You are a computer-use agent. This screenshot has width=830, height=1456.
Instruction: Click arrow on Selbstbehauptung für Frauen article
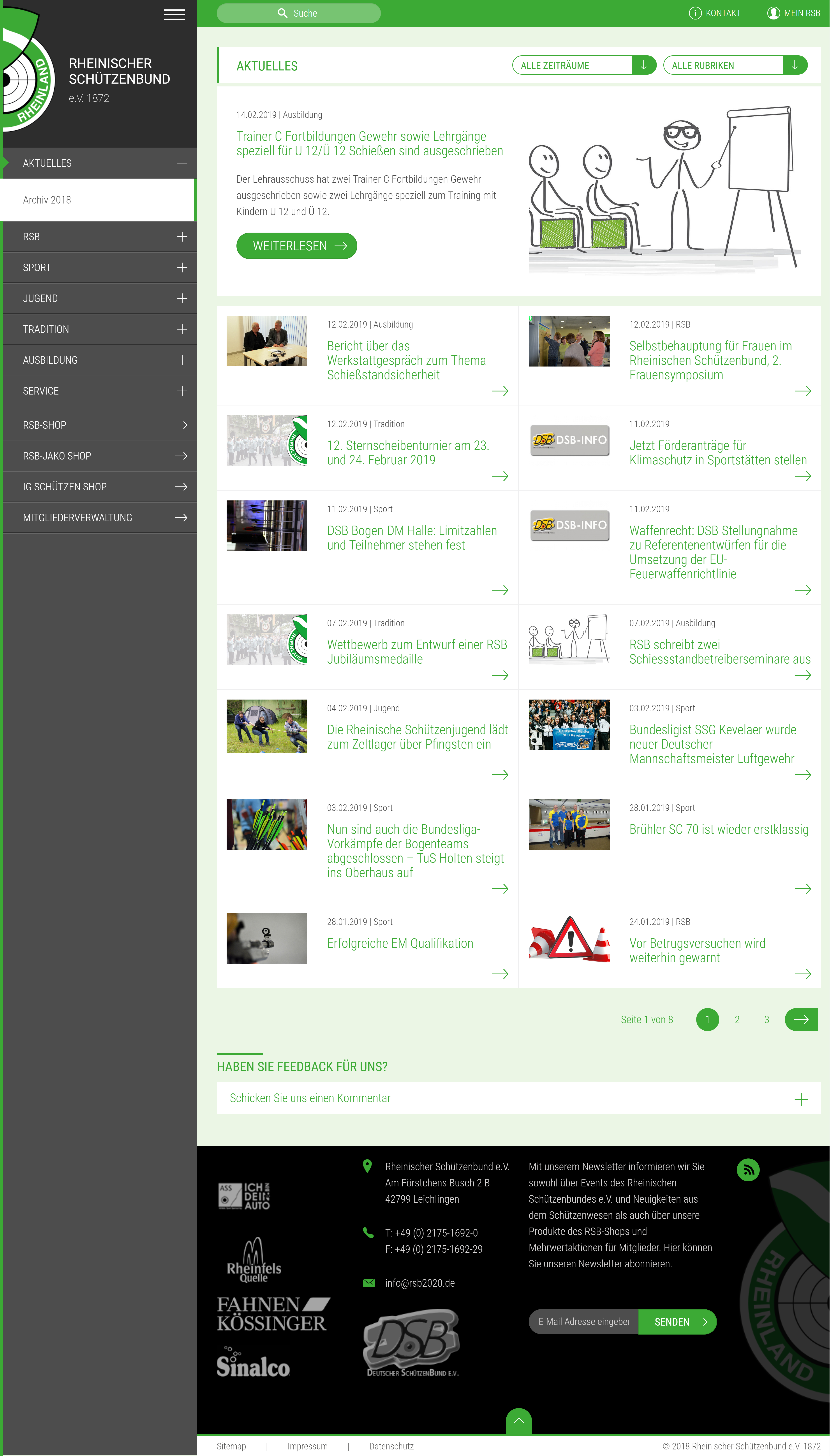point(803,391)
